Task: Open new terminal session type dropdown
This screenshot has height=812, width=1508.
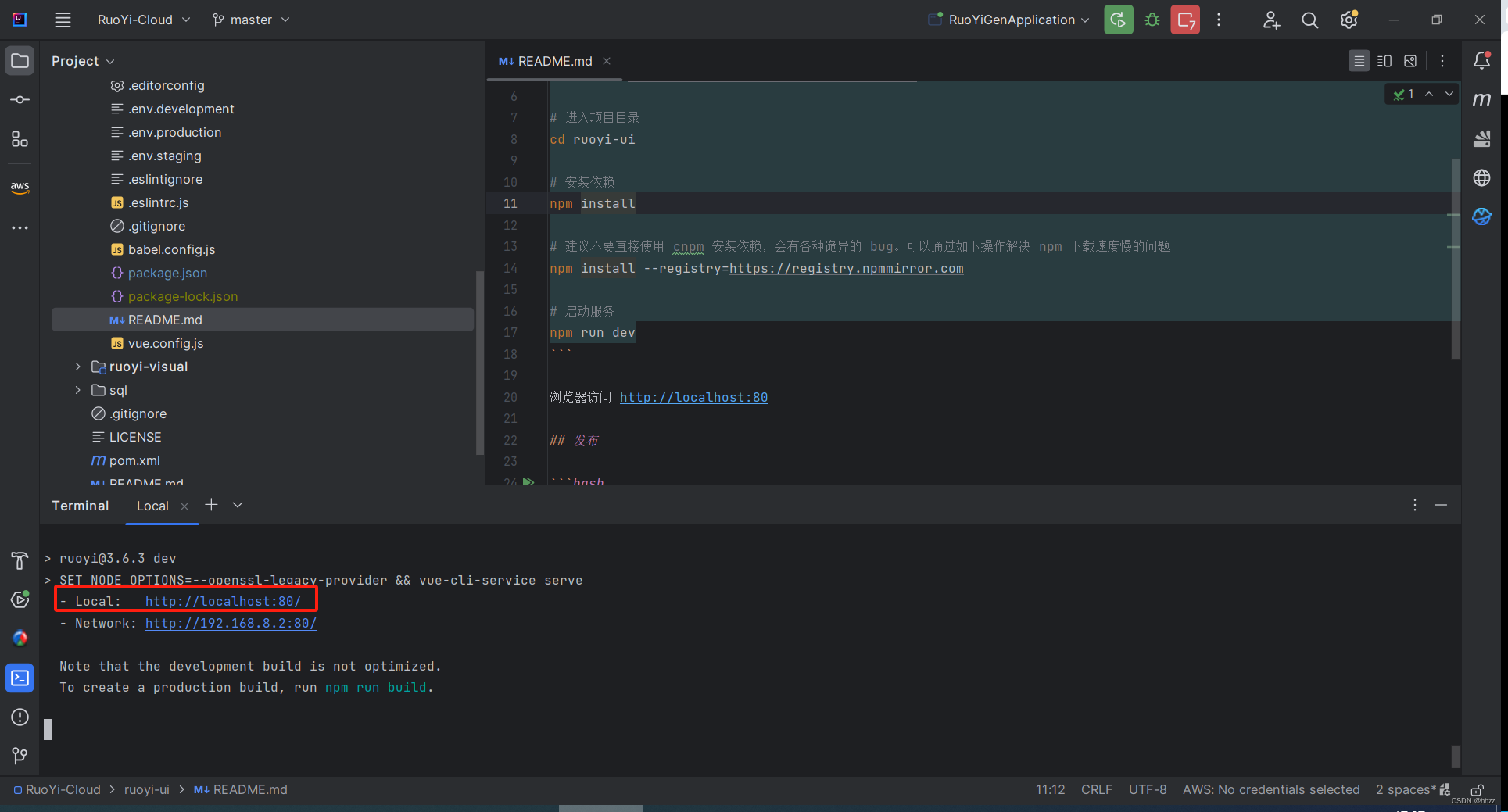Action: click(x=238, y=506)
